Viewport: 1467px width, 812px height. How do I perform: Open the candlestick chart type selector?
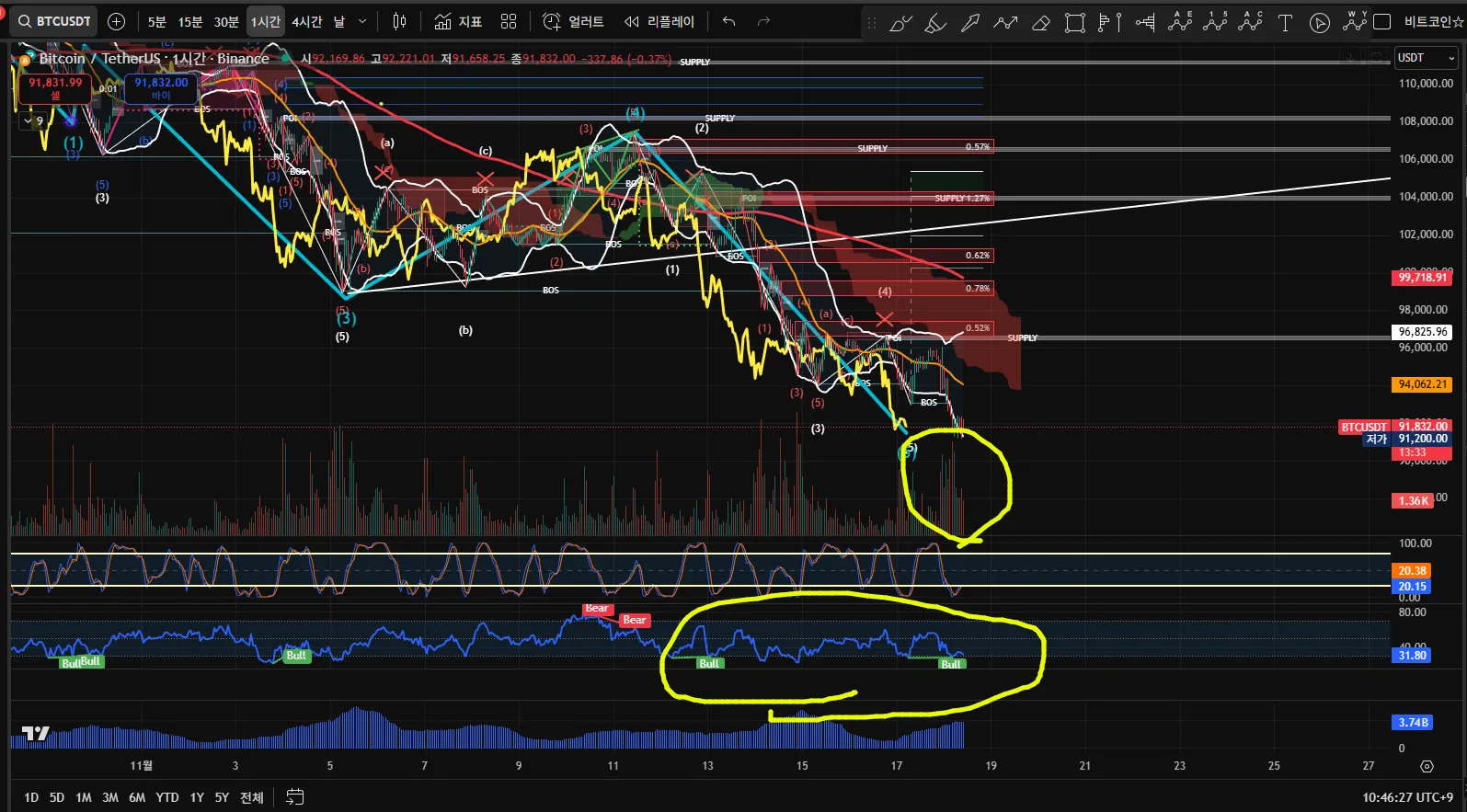coord(399,21)
